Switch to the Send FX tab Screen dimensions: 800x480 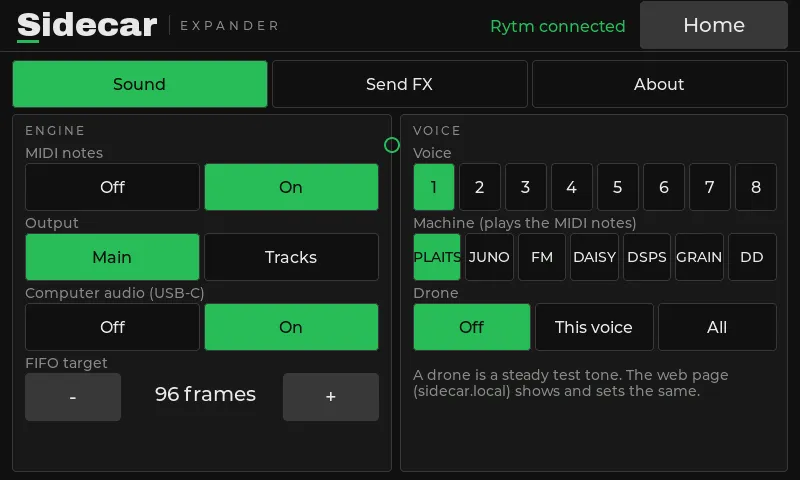pyautogui.click(x=399, y=84)
